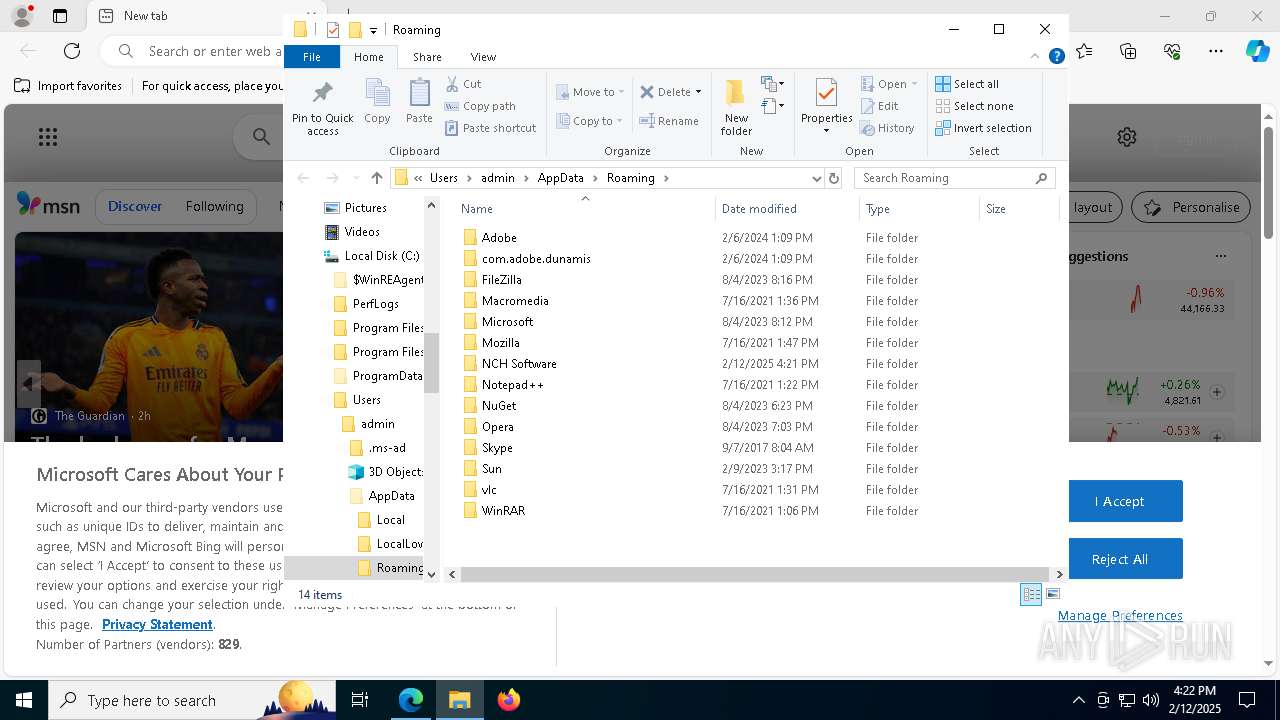The image size is (1280, 720).
Task: Open address bar history dropdown
Action: coord(816,178)
